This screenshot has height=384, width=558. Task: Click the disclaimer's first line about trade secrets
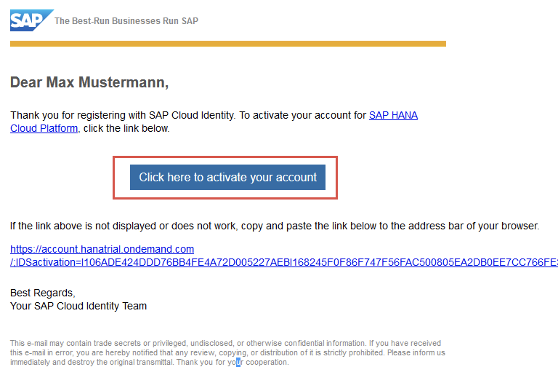[x=226, y=343]
